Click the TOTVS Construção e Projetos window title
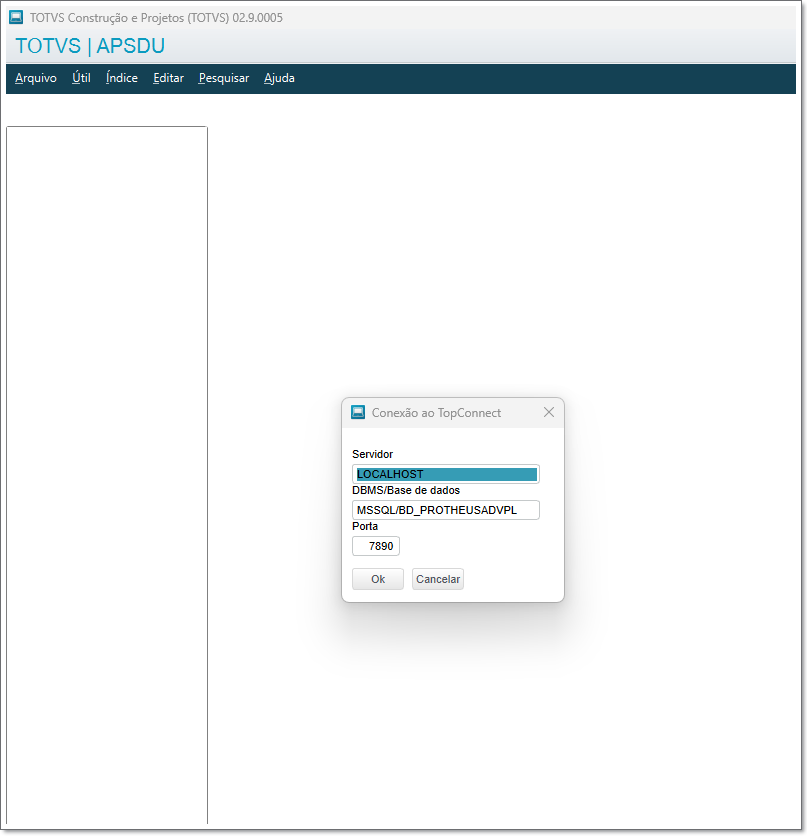The width and height of the screenshot is (808, 836). (156, 18)
